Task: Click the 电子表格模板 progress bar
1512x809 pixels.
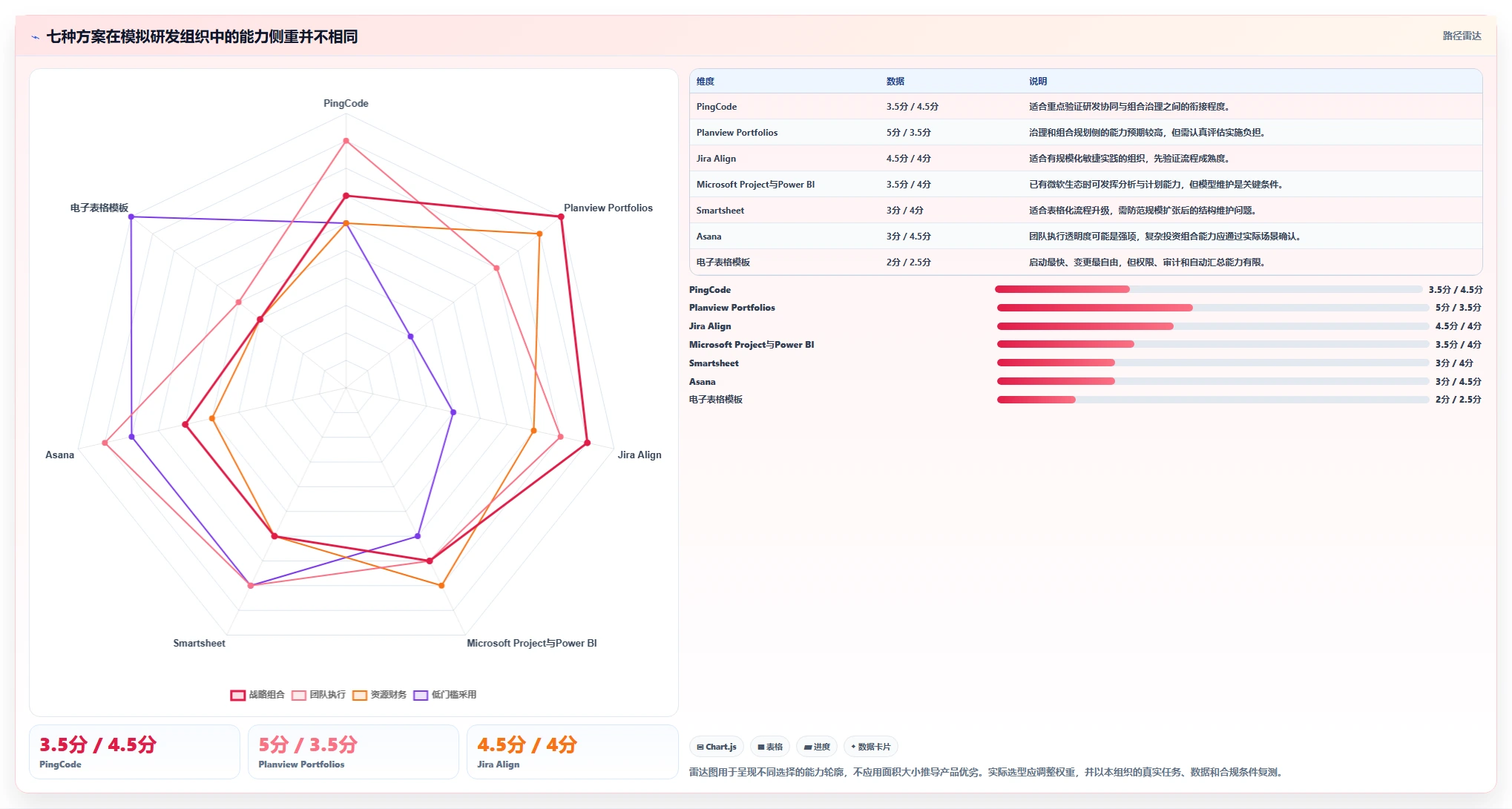Action: click(1213, 400)
